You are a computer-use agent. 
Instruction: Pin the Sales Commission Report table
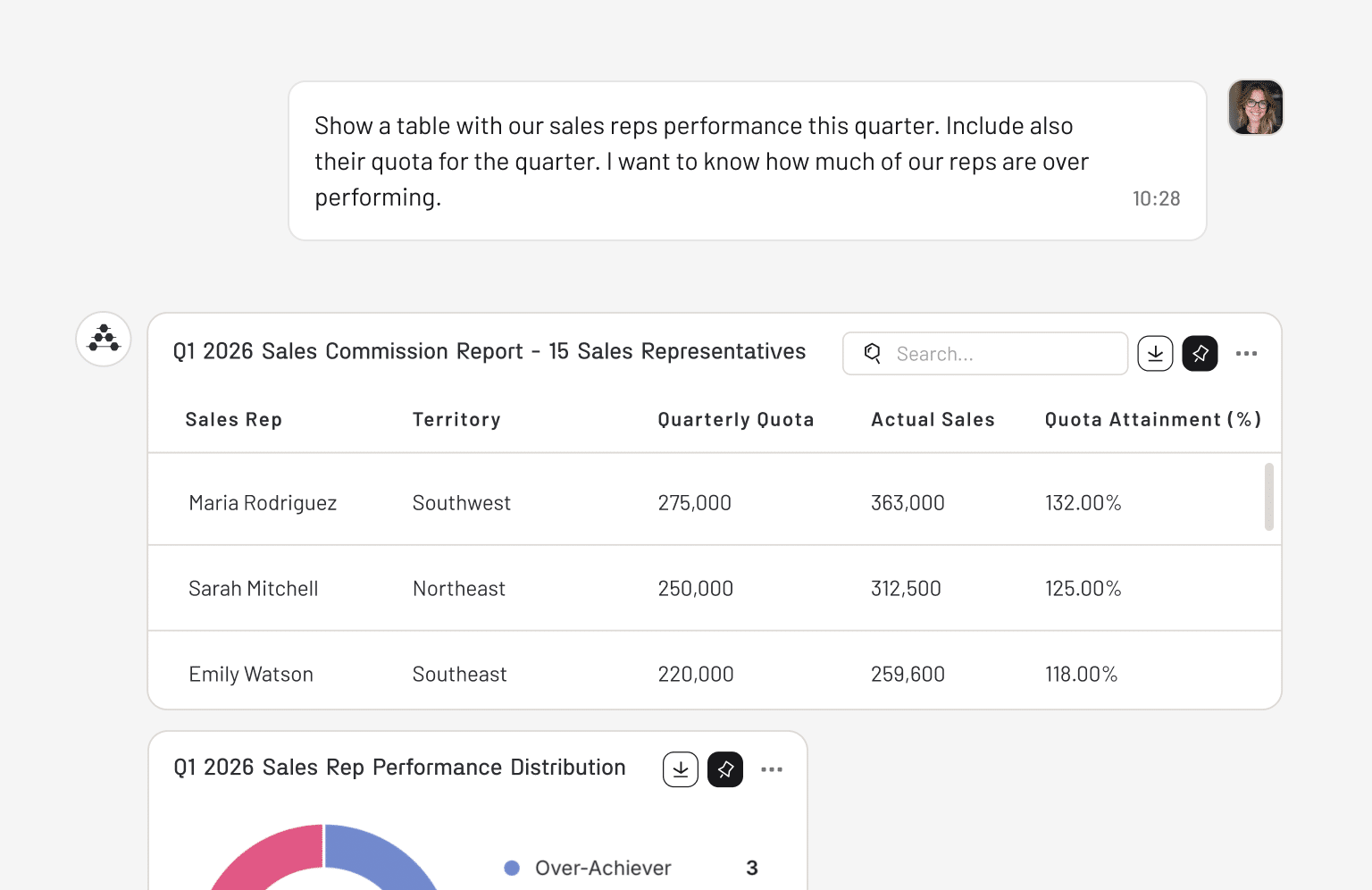1200,354
